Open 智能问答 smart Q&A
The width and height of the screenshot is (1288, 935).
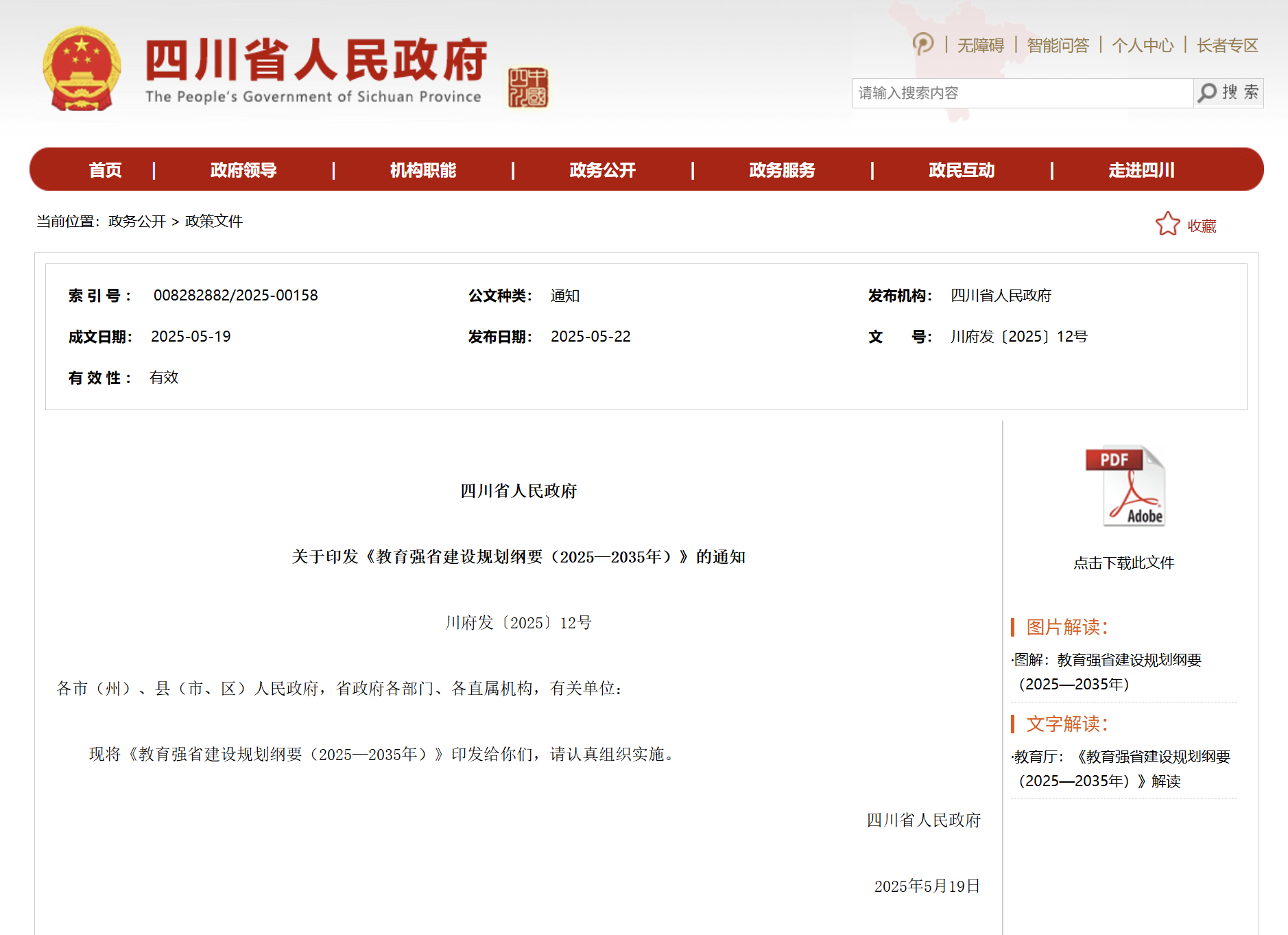click(x=1058, y=45)
